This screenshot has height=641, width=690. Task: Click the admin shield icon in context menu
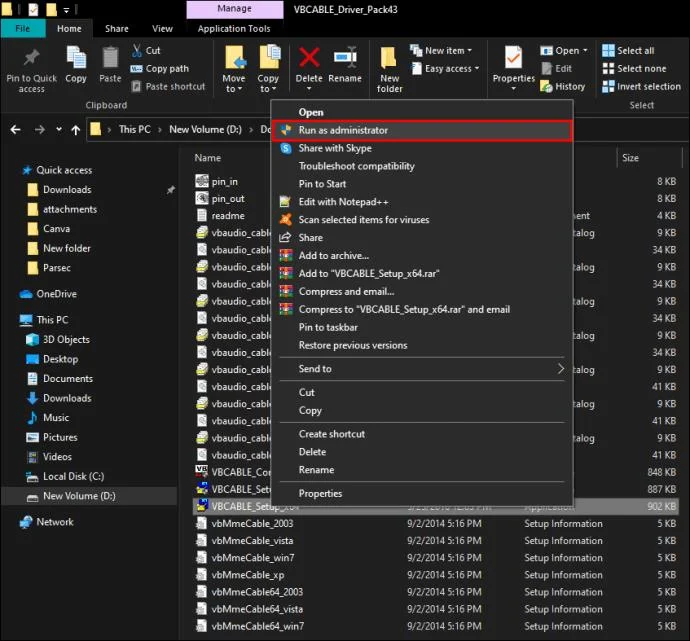[x=286, y=130]
